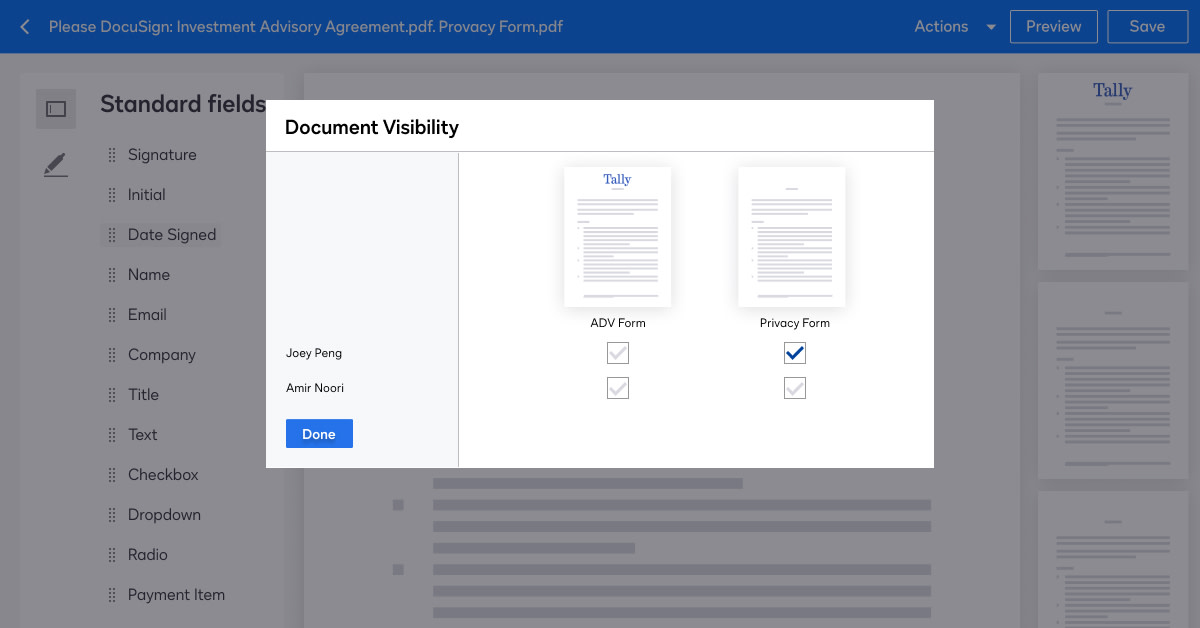Uncheck Privacy Form visibility for Joey Peng
The width and height of the screenshot is (1200, 628).
point(794,353)
